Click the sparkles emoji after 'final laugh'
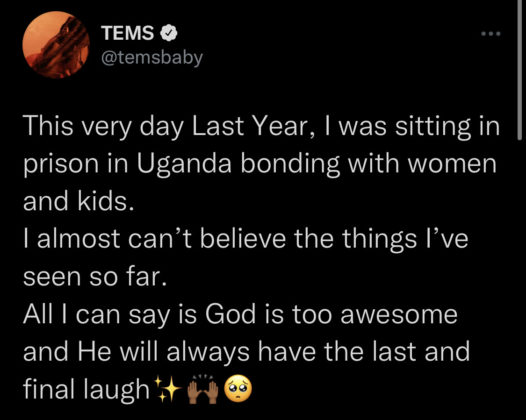Image resolution: width=526 pixels, height=420 pixels. click(x=167, y=390)
